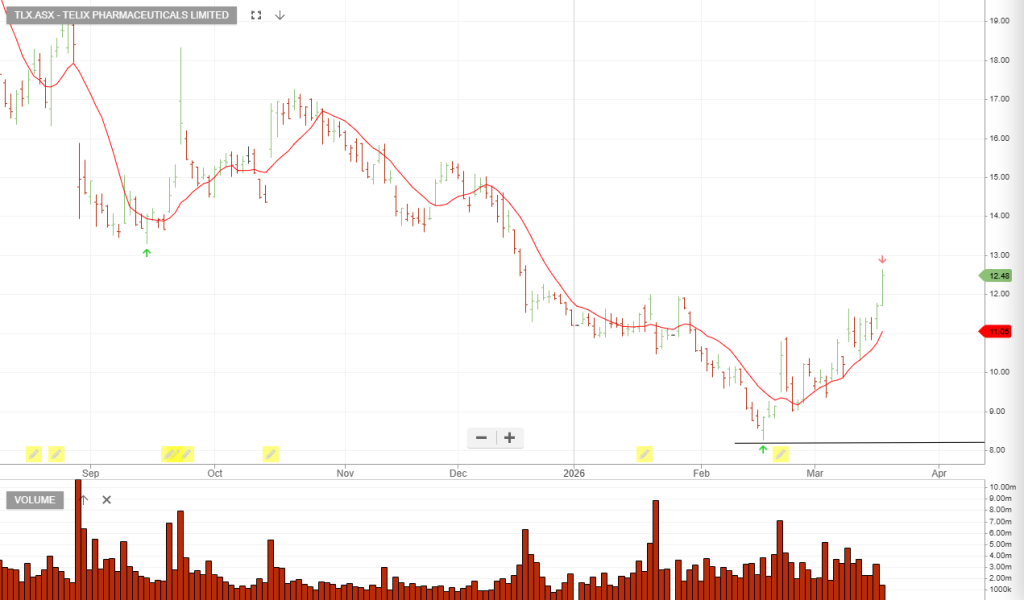Zoom out the chart with the minus button

point(482,438)
